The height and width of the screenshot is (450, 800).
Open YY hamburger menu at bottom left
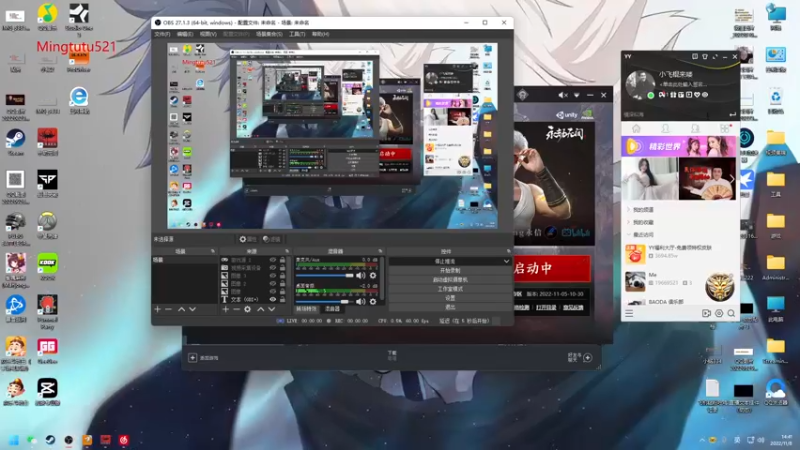pos(629,313)
